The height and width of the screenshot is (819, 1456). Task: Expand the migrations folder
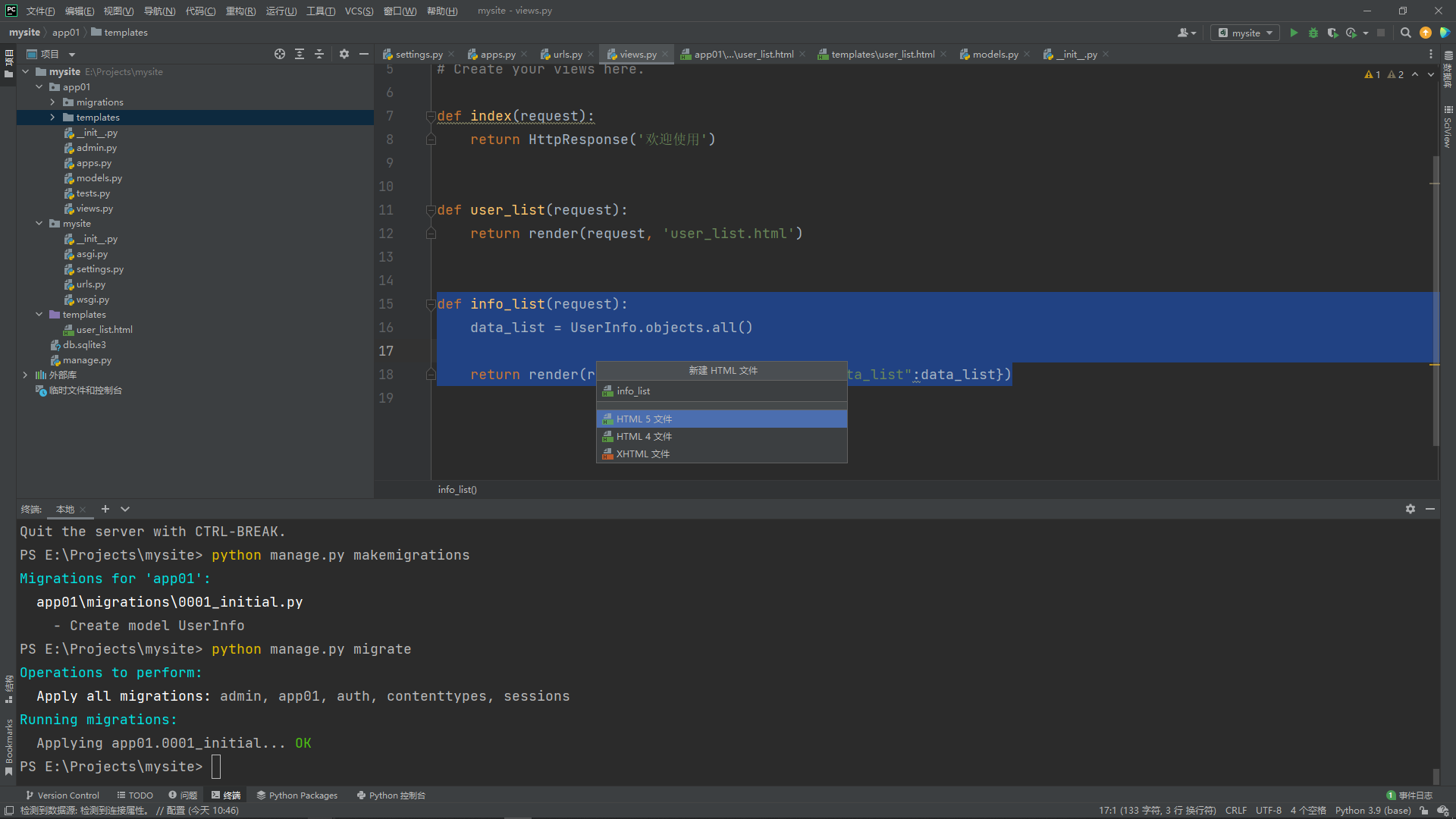(52, 102)
